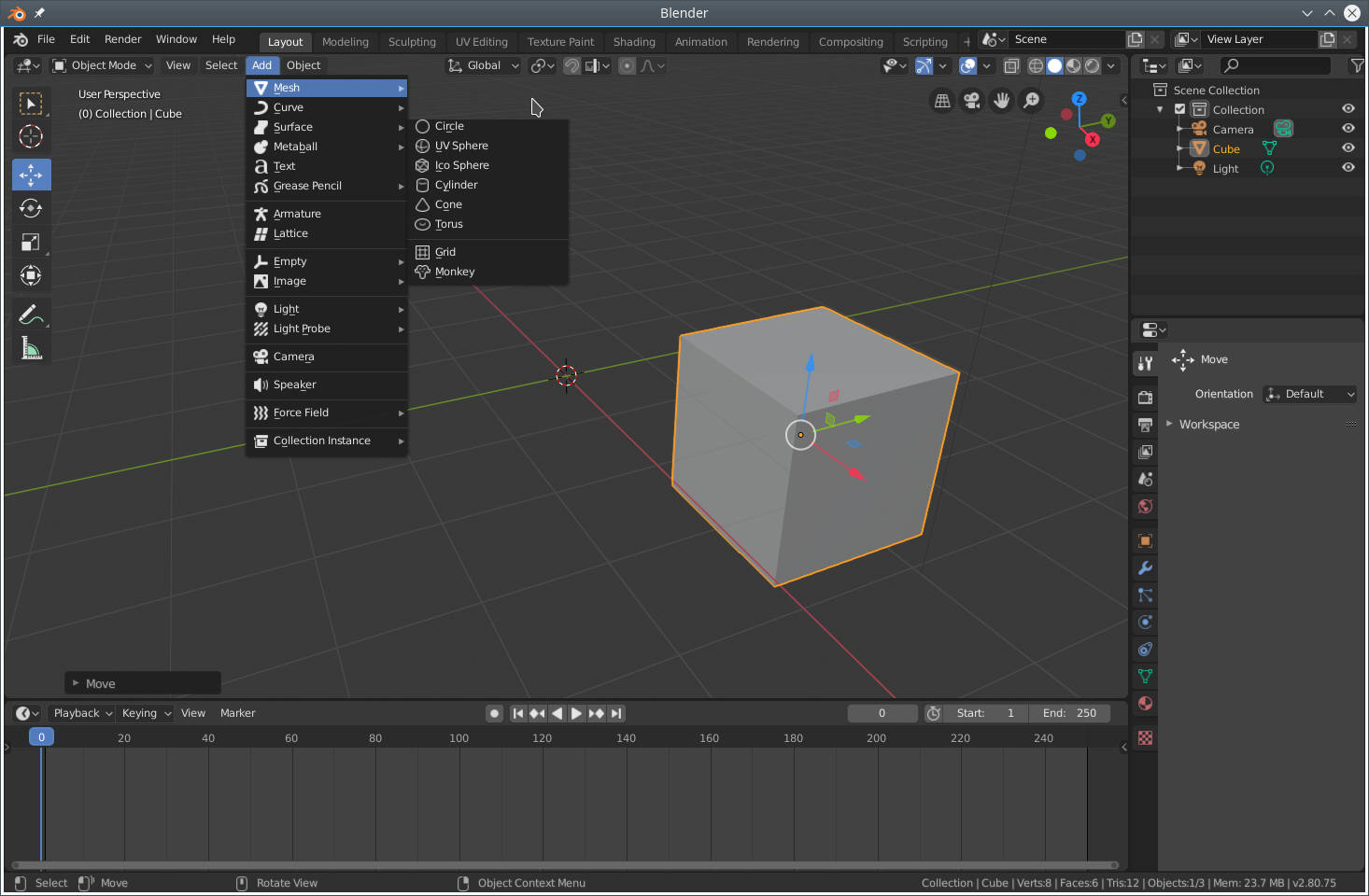Select the Annotate tool
The width and height of the screenshot is (1369, 896).
tap(31, 314)
